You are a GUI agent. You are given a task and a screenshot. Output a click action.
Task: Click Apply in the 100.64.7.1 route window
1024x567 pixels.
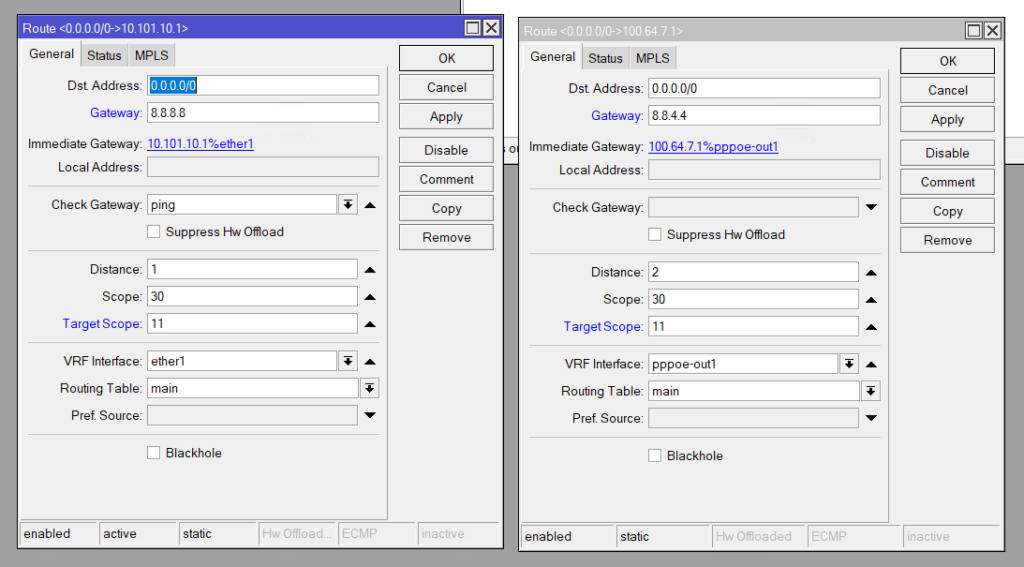(947, 120)
